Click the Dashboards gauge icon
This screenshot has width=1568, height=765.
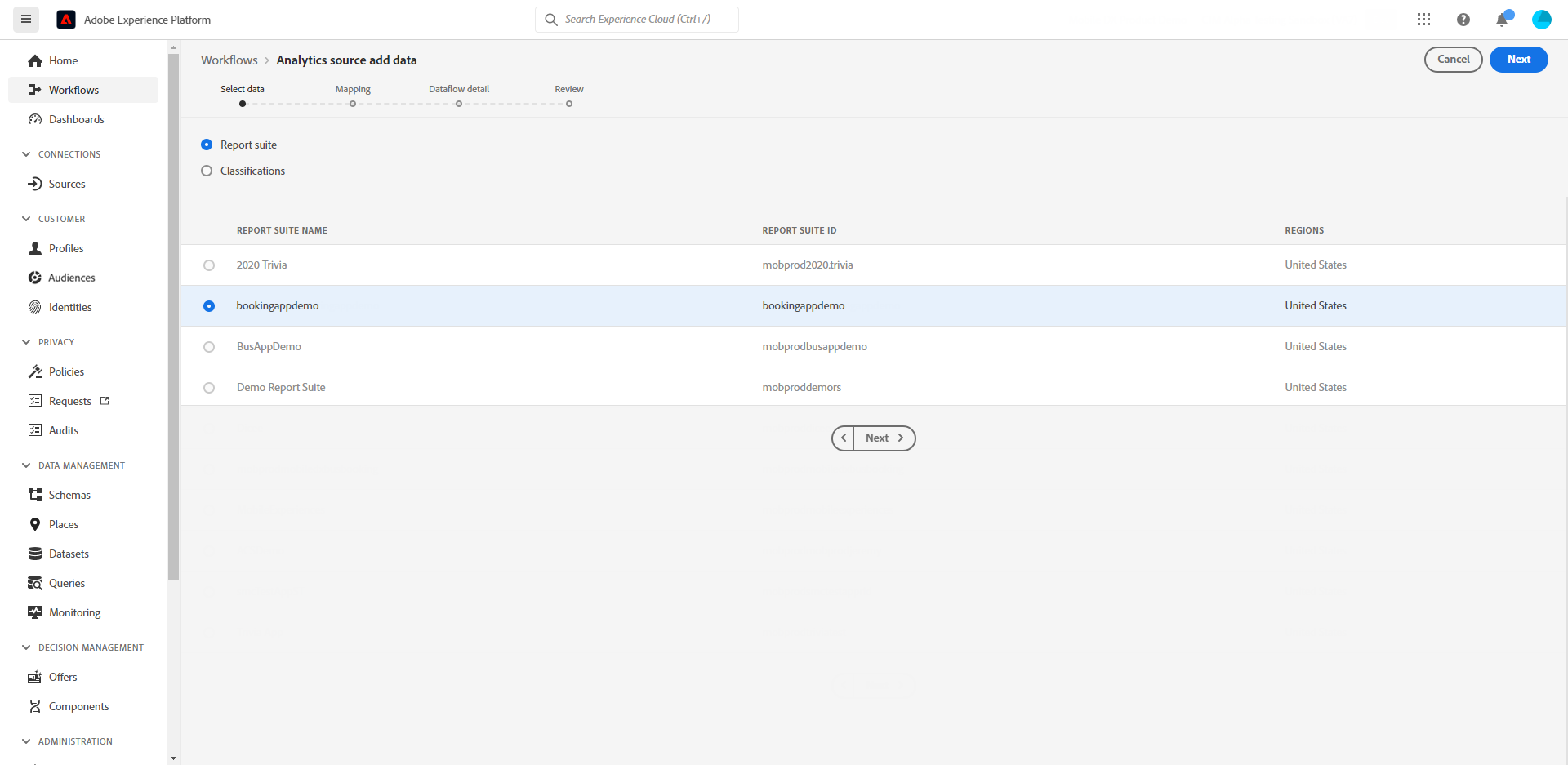(35, 119)
